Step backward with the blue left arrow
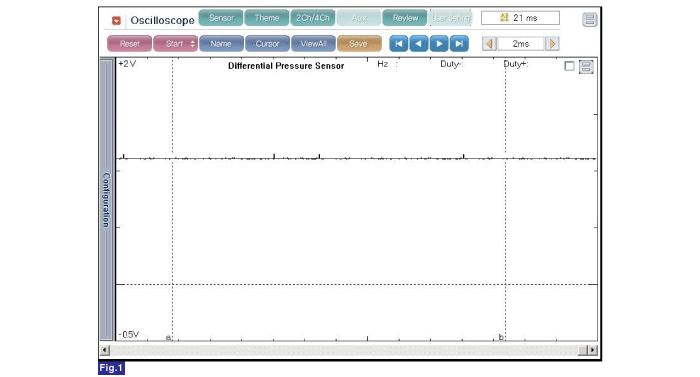This screenshot has width=700, height=377. (418, 44)
